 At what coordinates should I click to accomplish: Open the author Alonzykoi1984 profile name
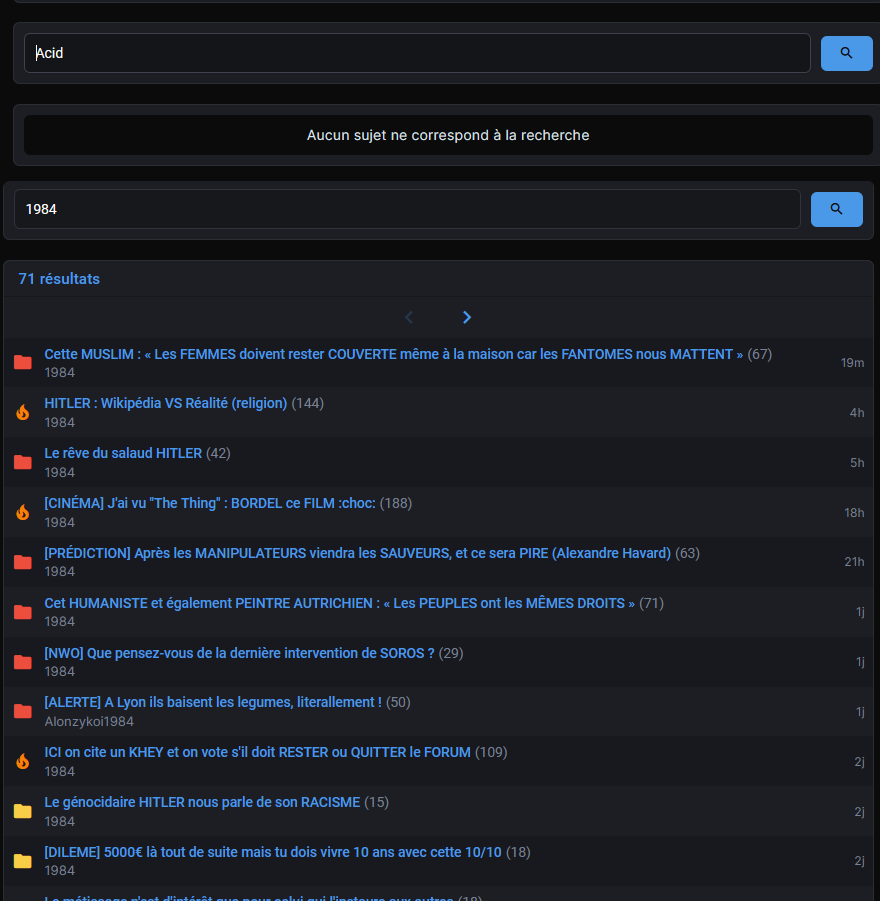(89, 721)
